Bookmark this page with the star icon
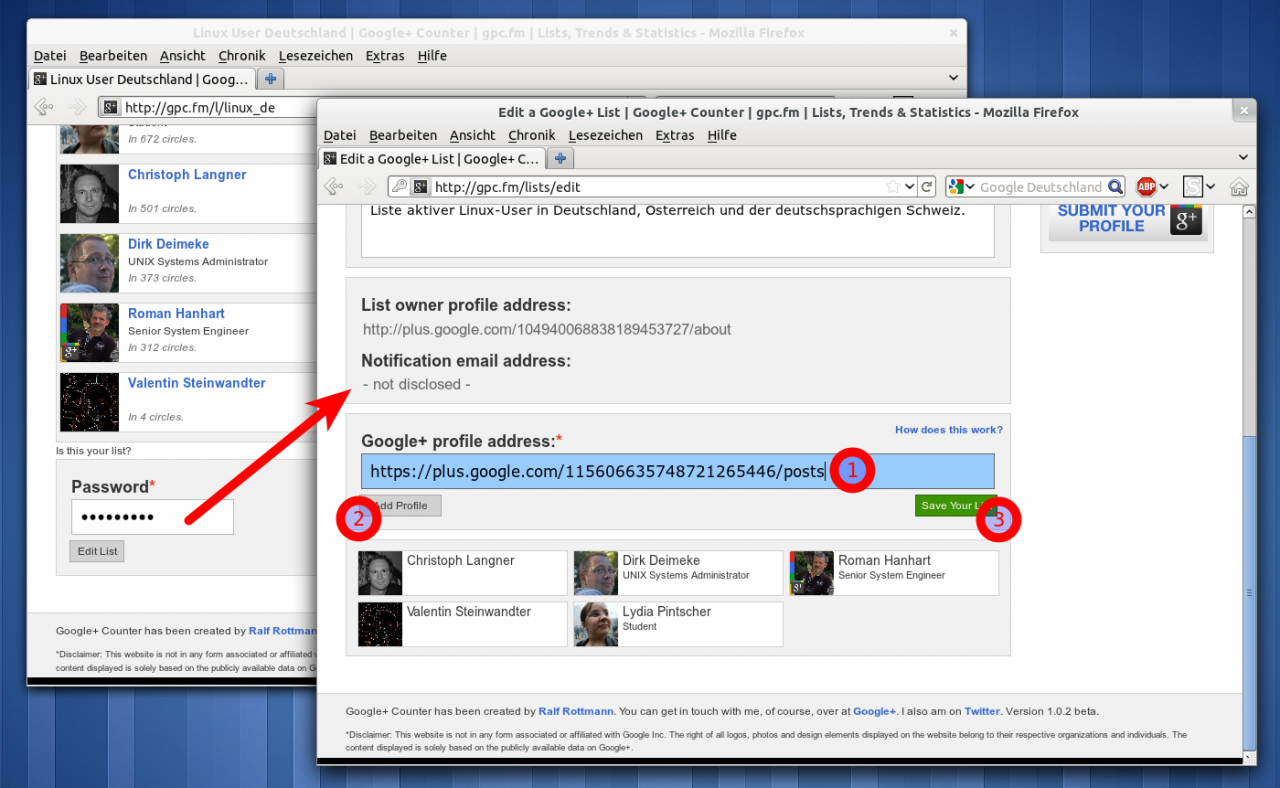This screenshot has height=788, width=1280. [893, 187]
